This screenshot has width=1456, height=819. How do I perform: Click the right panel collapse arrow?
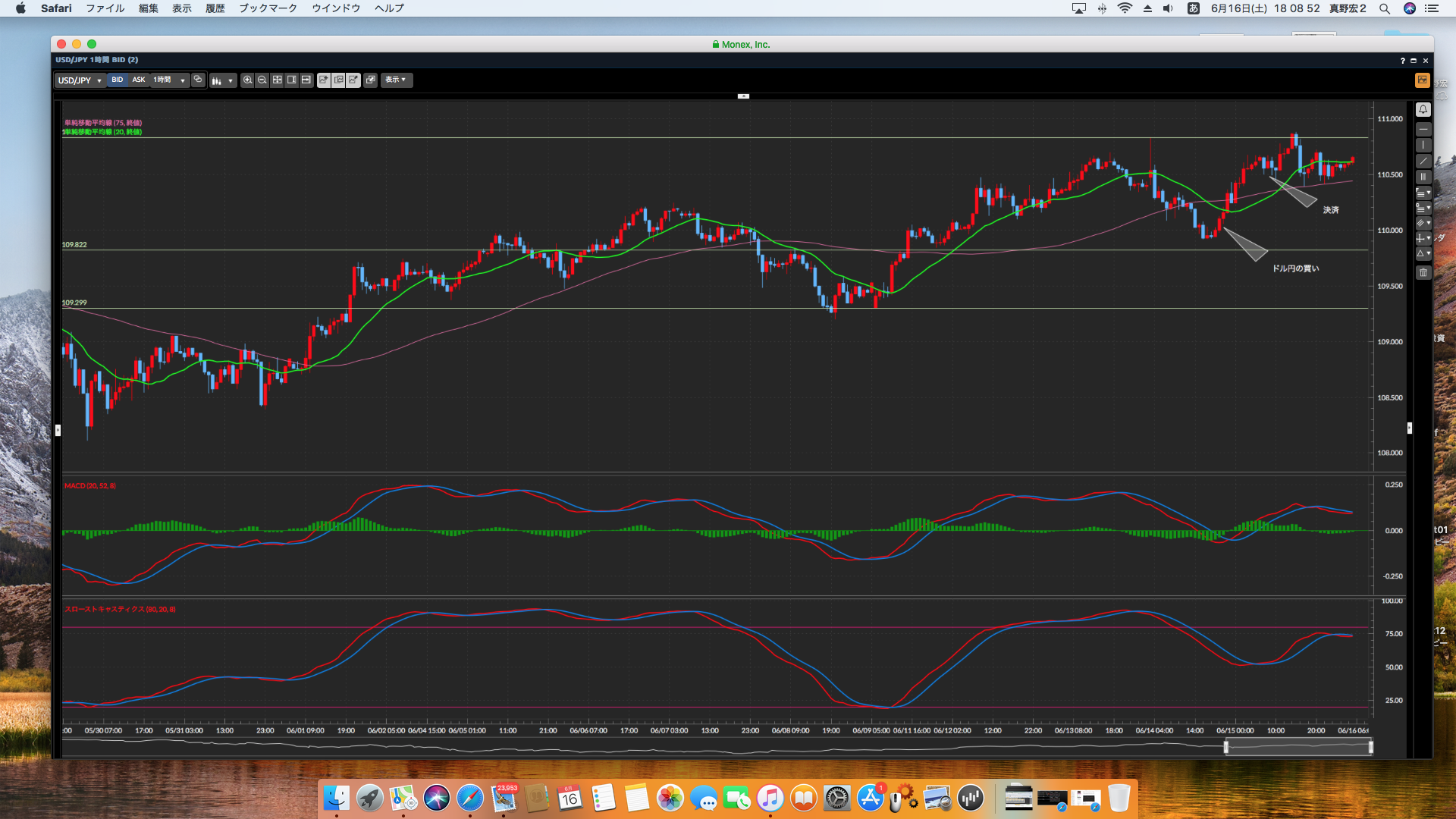1410,428
